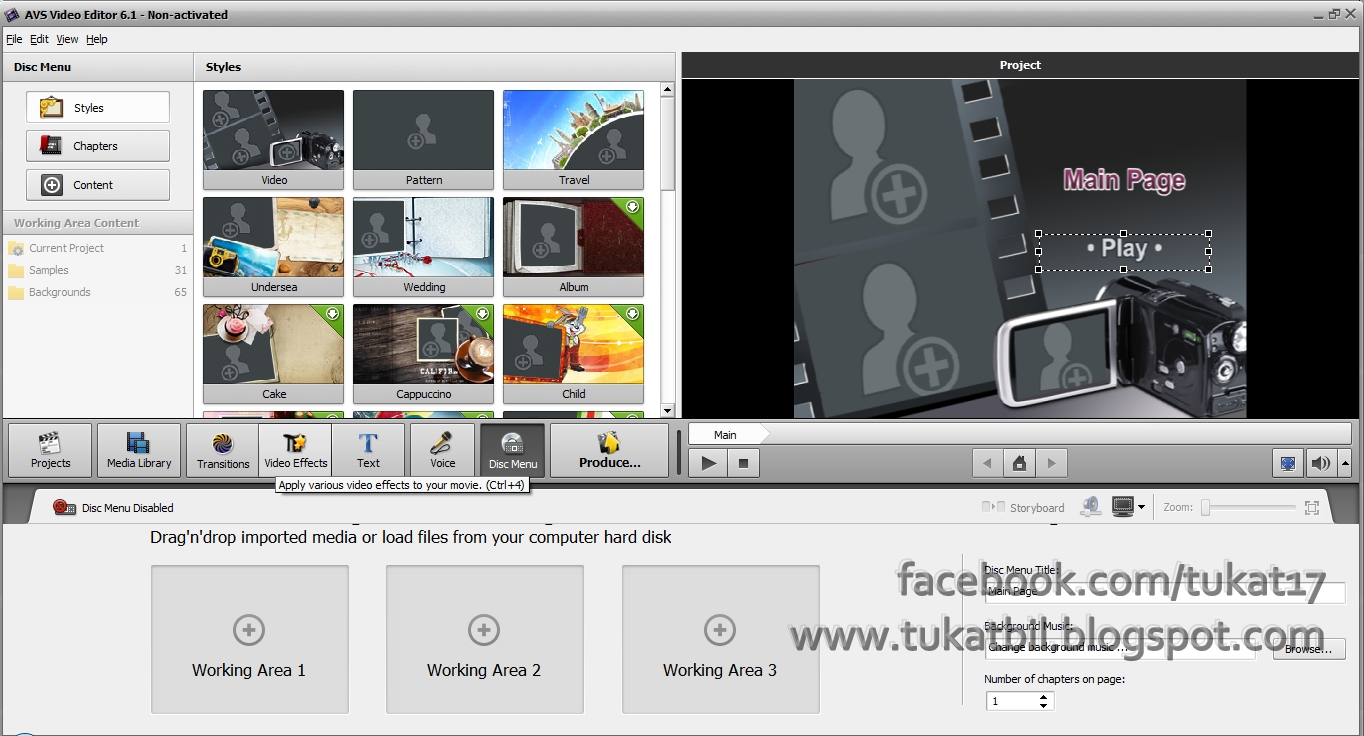Screen dimensions: 1364x736
Task: Adjust the Zoom slider handle
Action: [x=1206, y=508]
